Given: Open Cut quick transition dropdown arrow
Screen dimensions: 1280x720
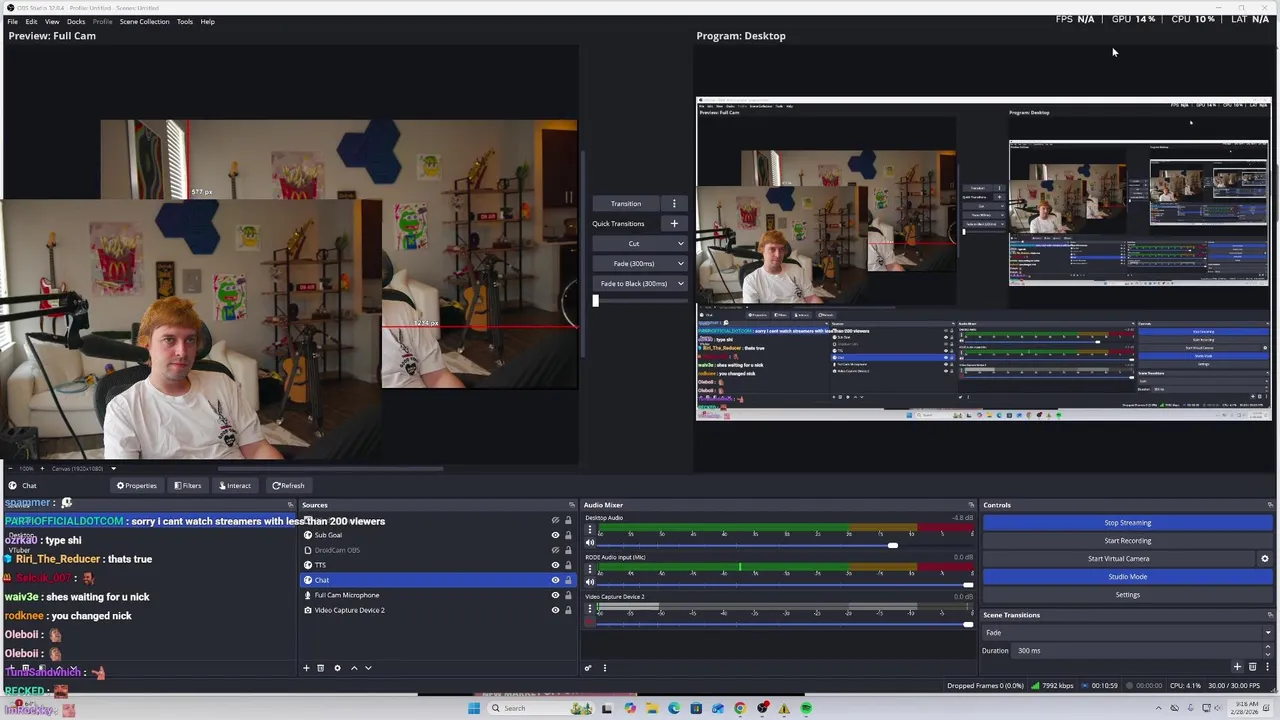Looking at the screenshot, I should point(681,244).
